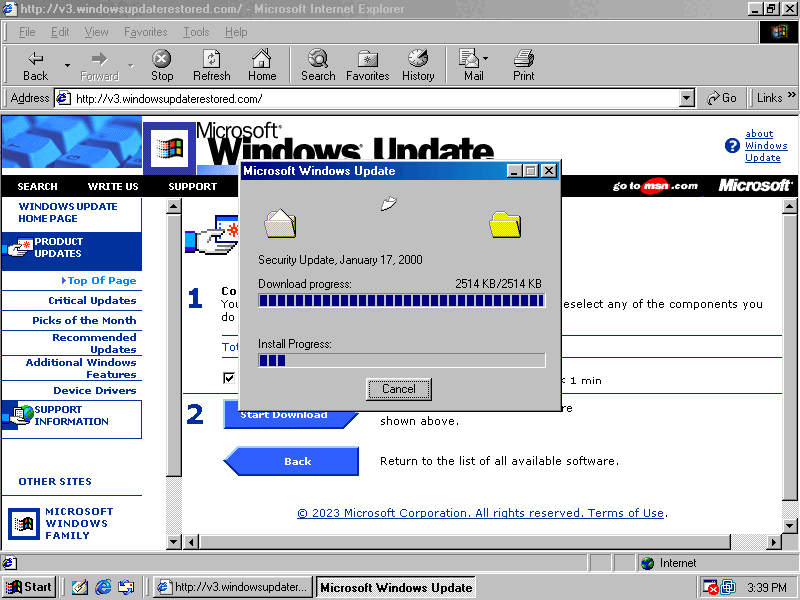Click the help question mark beside about Windows Update
The width and height of the screenshot is (800, 600).
click(731, 144)
